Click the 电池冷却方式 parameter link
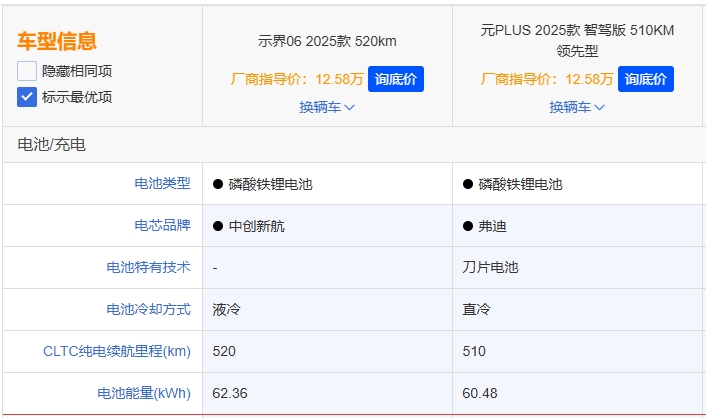 (x=149, y=309)
